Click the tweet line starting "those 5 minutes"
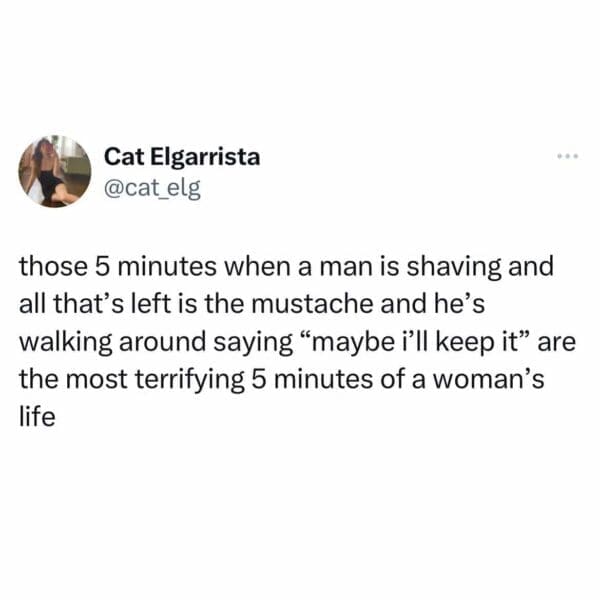 (x=286, y=266)
